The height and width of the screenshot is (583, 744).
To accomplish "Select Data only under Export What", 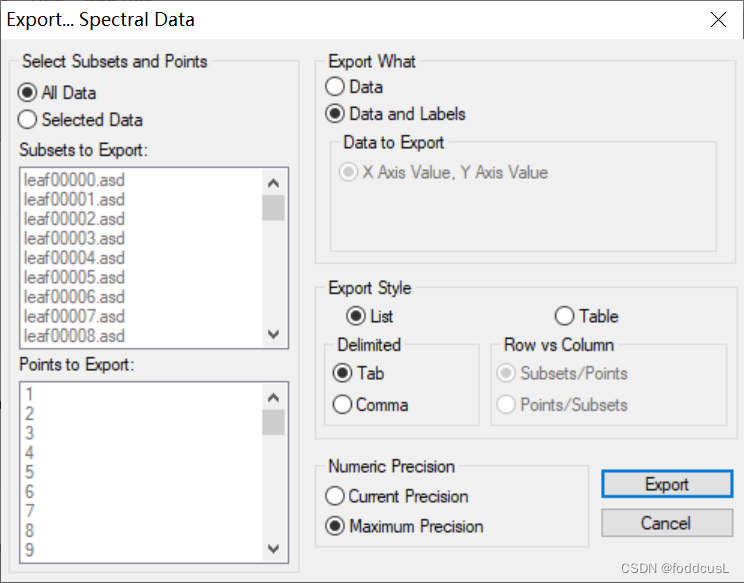I will click(336, 87).
